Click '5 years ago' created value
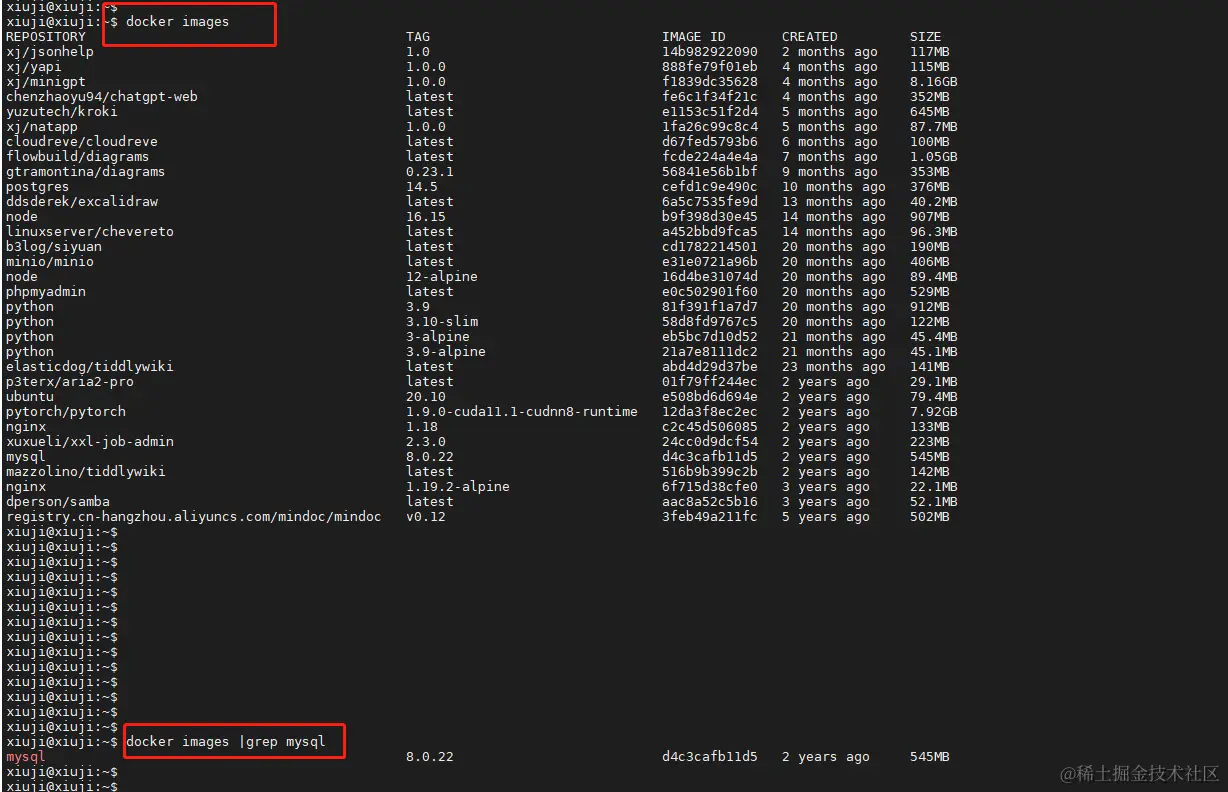Image resolution: width=1228 pixels, height=792 pixels. [826, 516]
